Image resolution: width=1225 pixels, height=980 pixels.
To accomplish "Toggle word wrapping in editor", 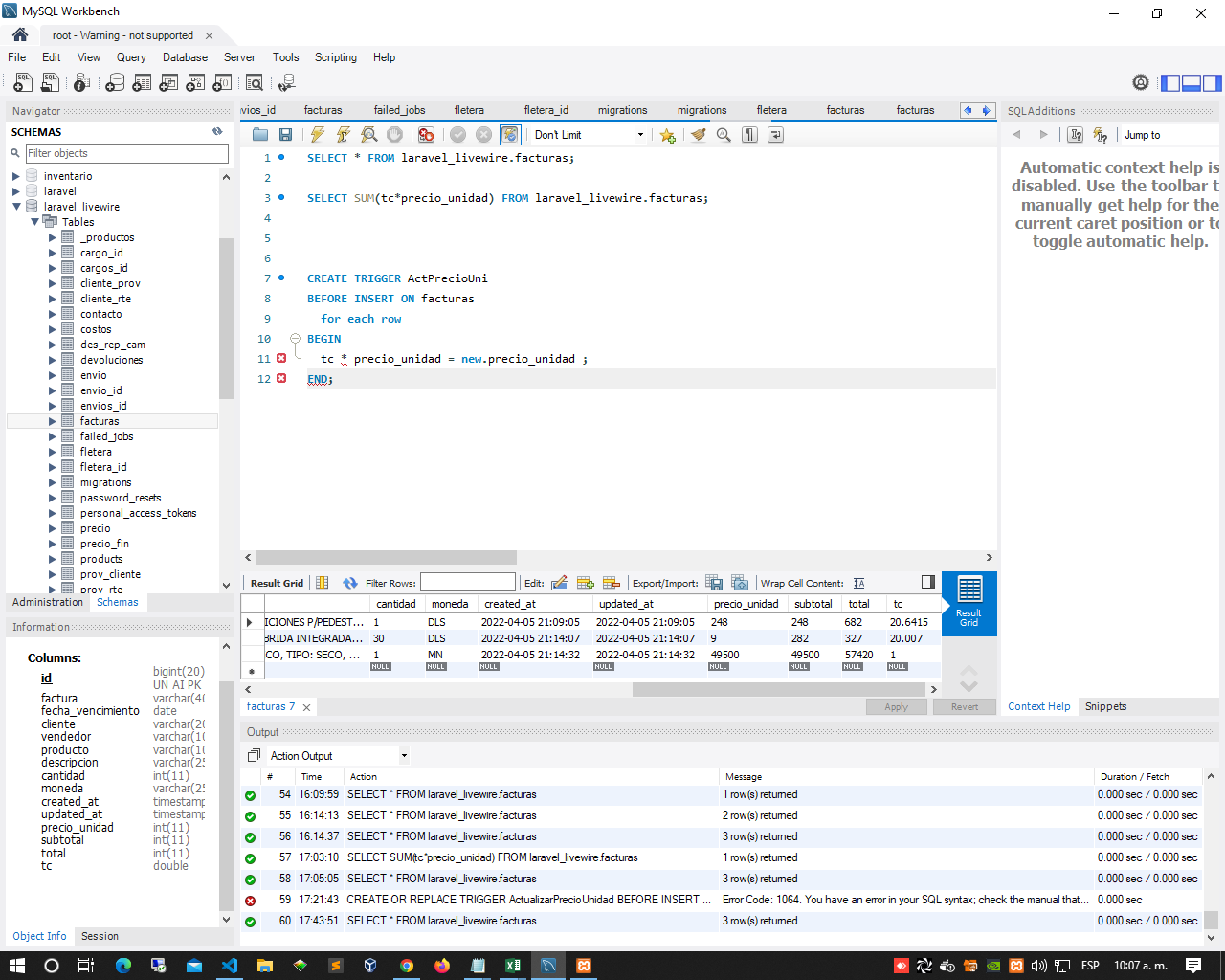I will tap(776, 135).
